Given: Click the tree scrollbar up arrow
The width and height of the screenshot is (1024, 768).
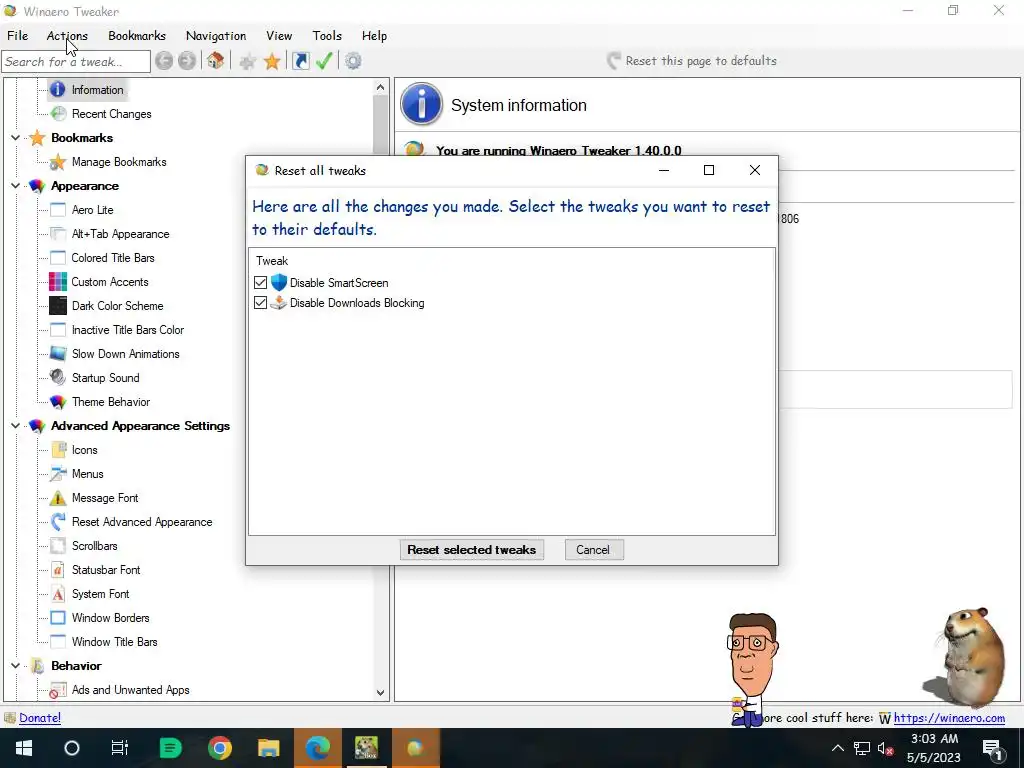Looking at the screenshot, I should [380, 88].
